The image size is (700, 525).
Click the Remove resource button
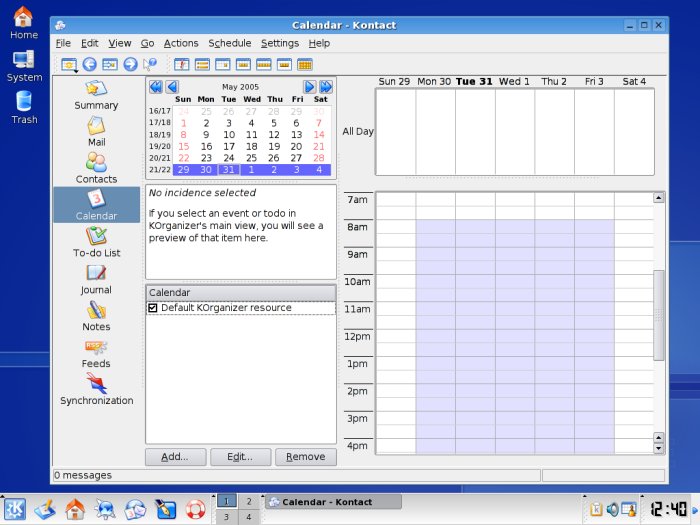click(x=305, y=457)
